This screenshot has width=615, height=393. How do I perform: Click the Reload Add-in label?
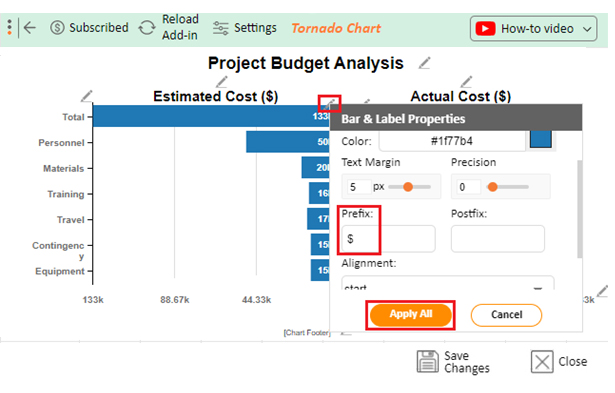tap(180, 27)
